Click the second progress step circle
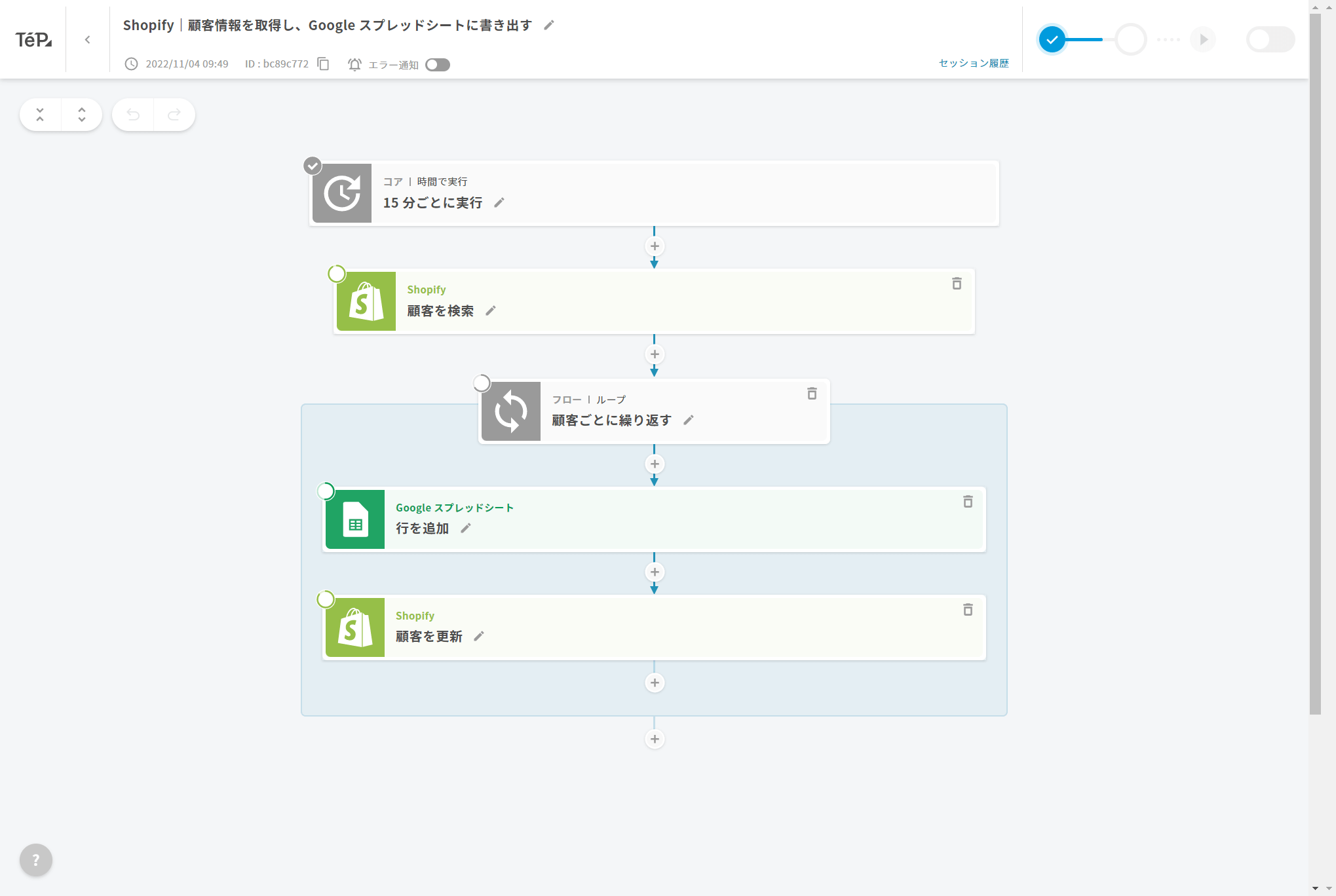The width and height of the screenshot is (1336, 896). (1130, 39)
